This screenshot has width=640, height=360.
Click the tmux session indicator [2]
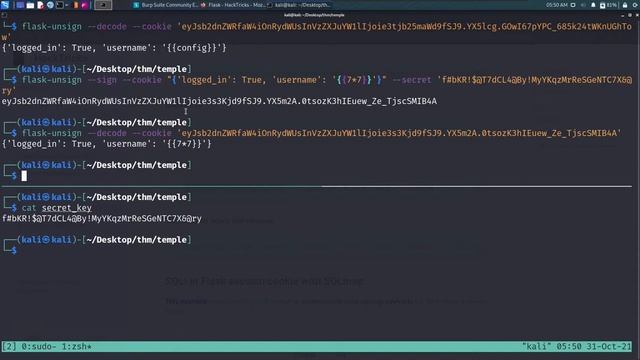(x=9, y=347)
